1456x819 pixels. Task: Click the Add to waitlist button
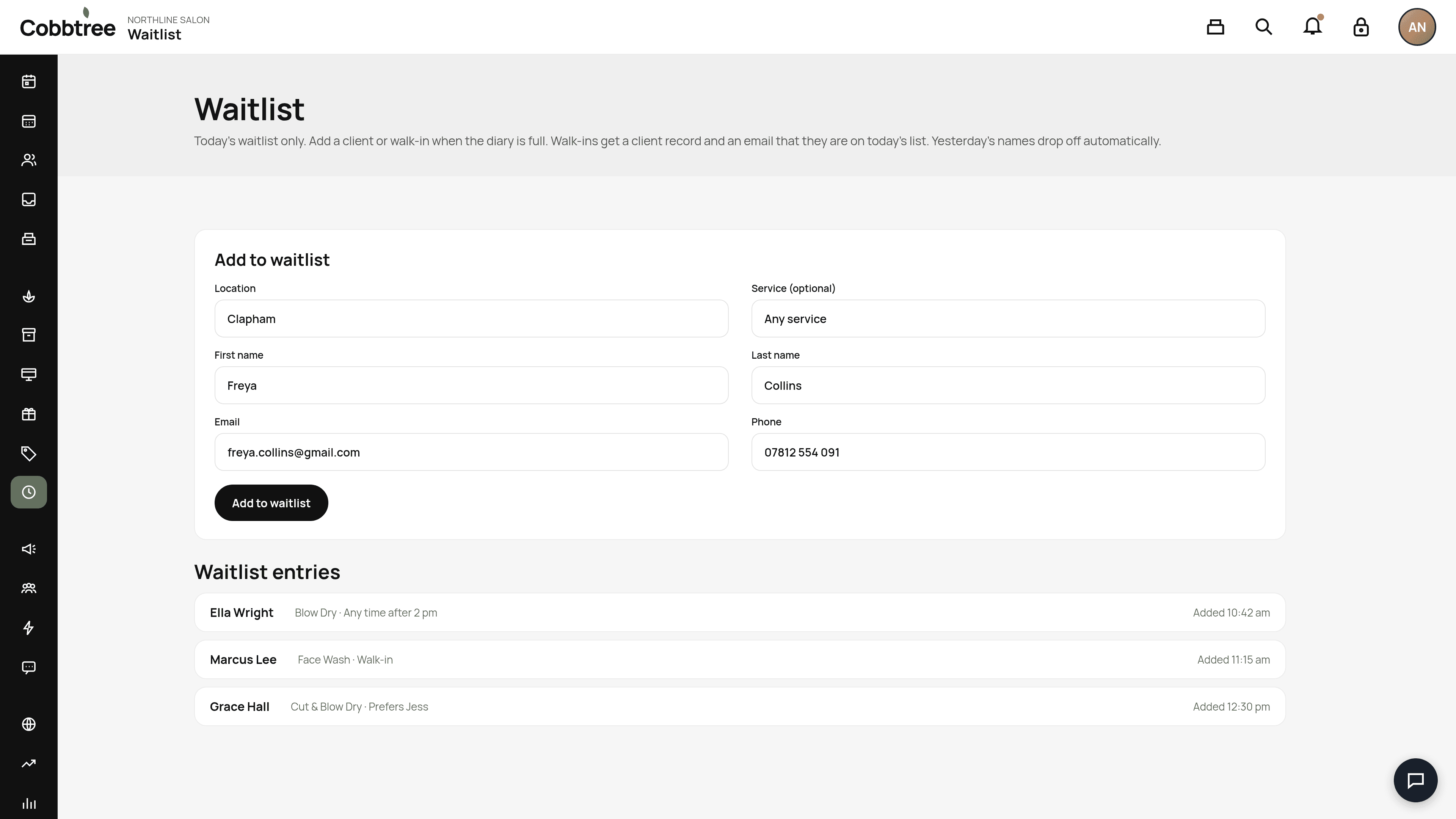271,503
